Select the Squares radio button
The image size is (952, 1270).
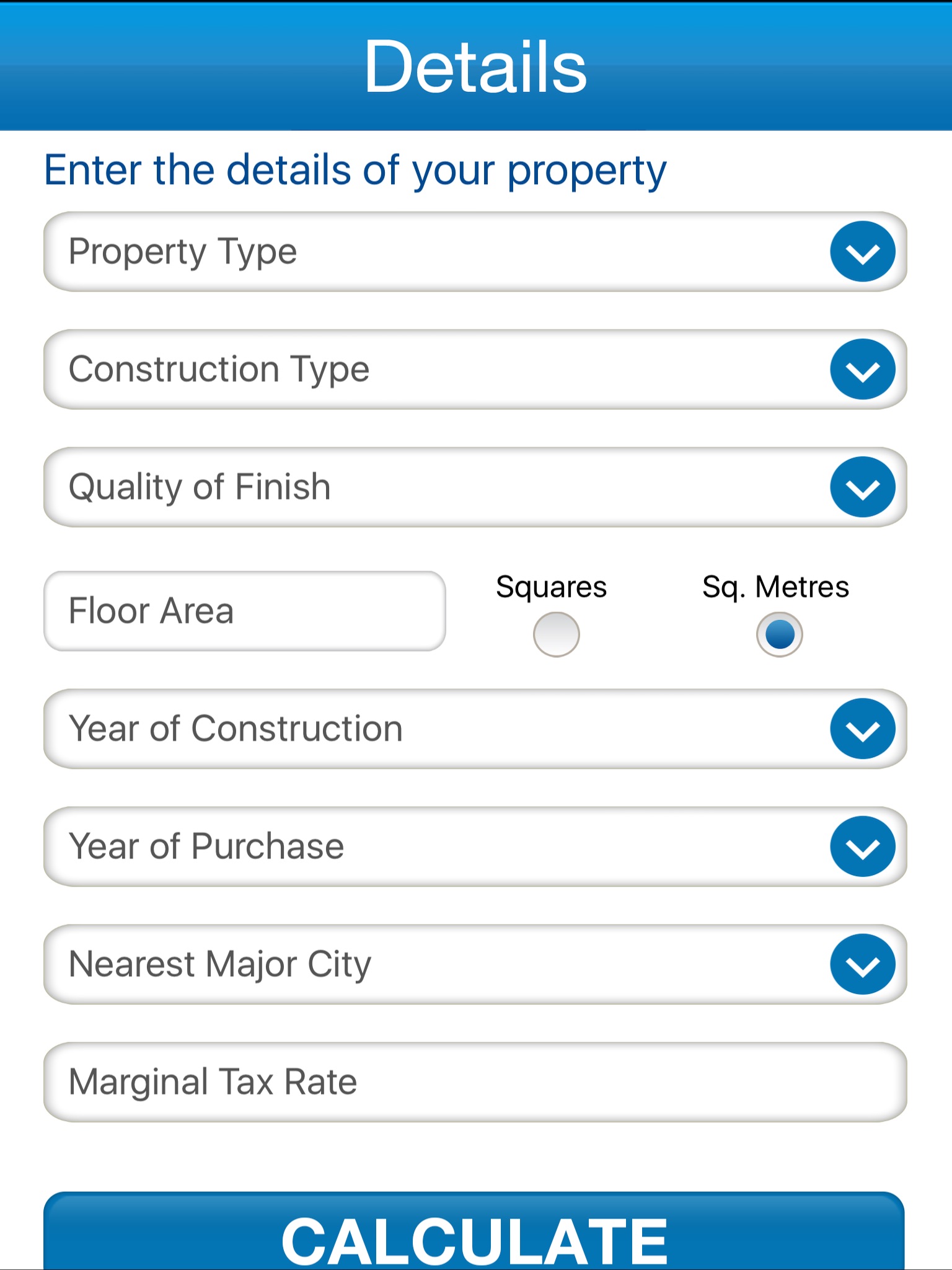556,634
